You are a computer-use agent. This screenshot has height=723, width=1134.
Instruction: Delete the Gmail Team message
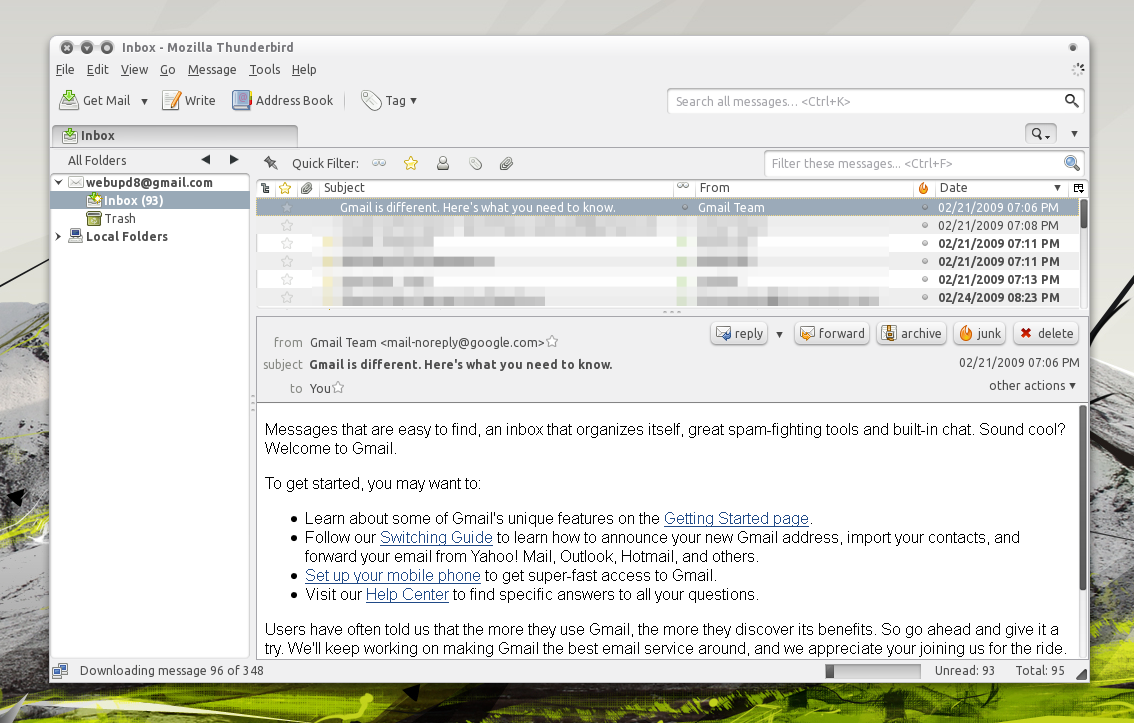click(1045, 334)
